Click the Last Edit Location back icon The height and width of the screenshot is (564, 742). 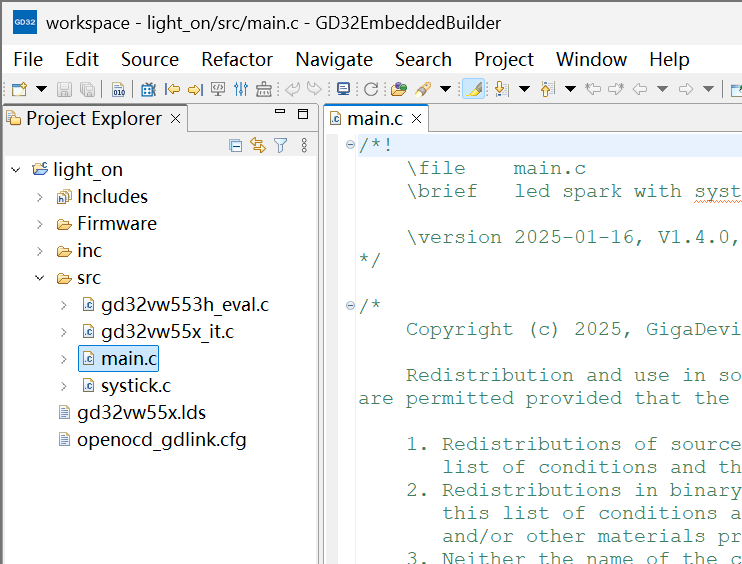point(593,89)
